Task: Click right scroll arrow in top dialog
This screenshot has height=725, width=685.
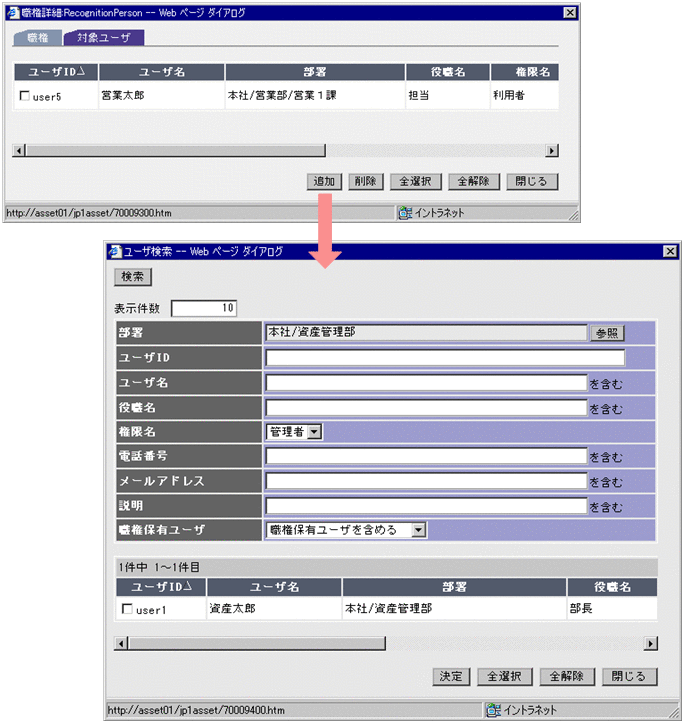Action: pyautogui.click(x=552, y=151)
